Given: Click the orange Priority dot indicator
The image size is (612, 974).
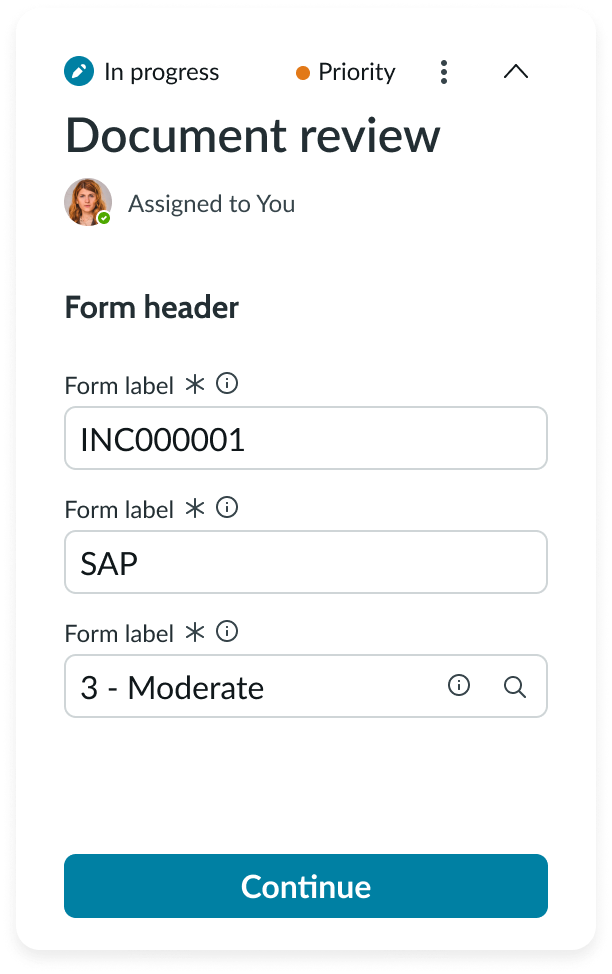Looking at the screenshot, I should click(303, 73).
